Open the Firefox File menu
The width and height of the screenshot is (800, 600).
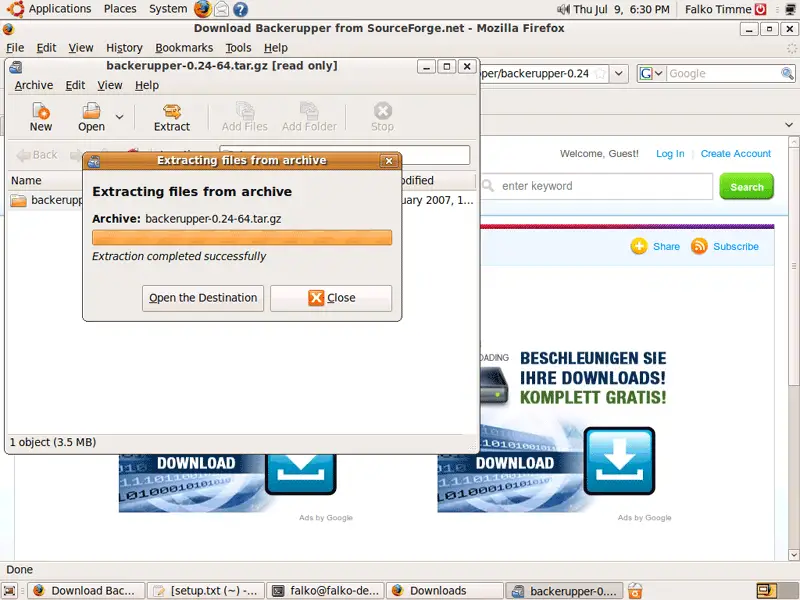tap(15, 47)
